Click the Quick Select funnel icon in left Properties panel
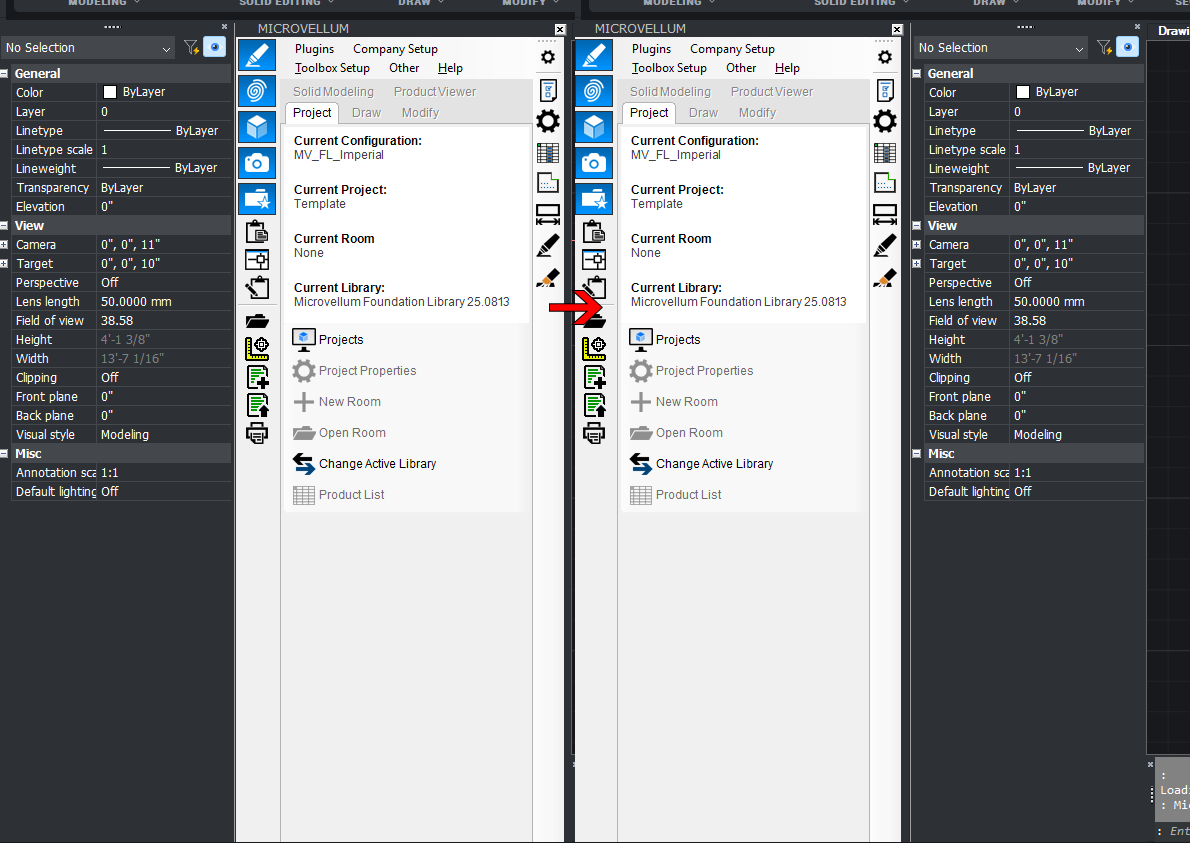The width and height of the screenshot is (1190, 843). point(191,47)
